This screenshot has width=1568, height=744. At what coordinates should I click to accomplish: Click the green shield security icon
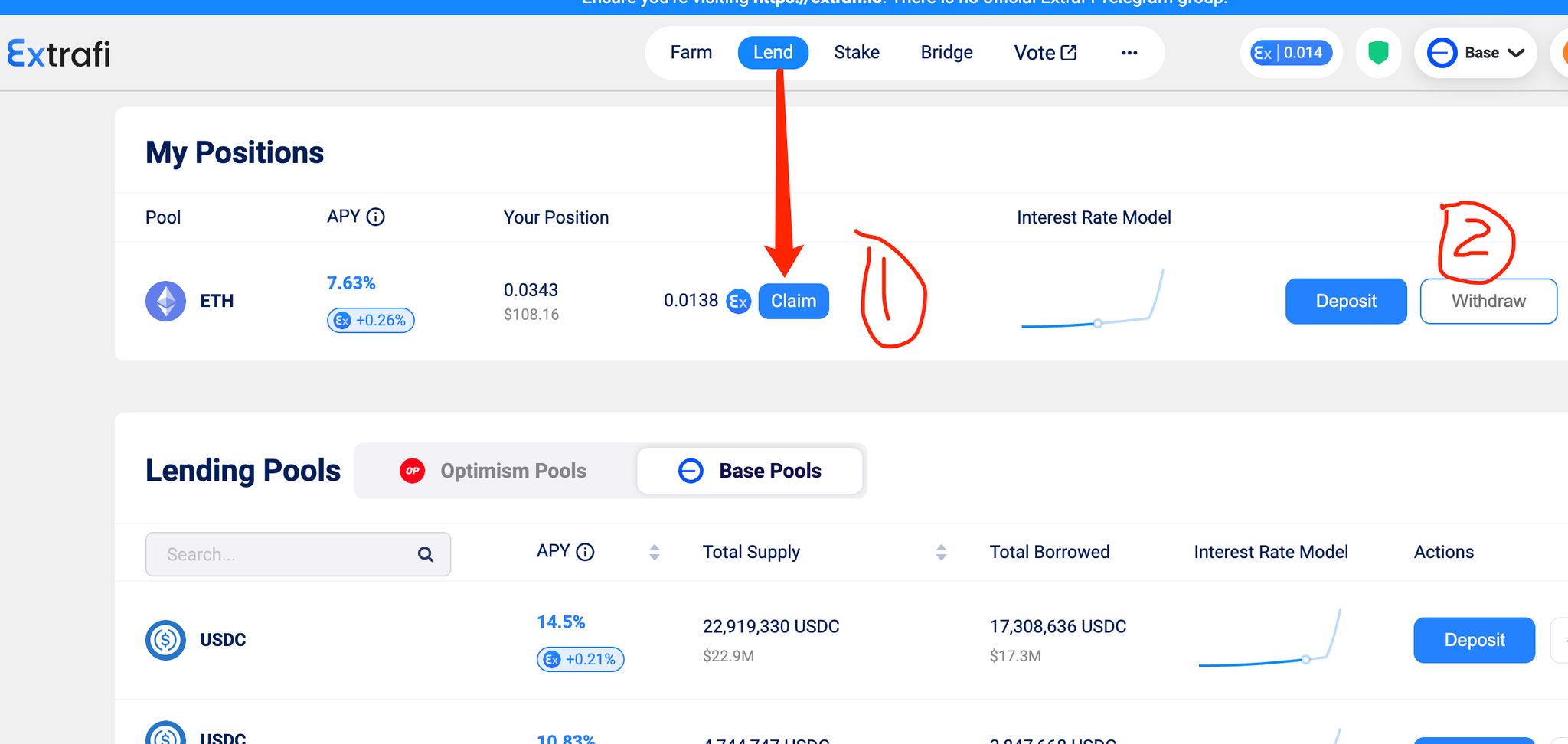pos(1378,53)
